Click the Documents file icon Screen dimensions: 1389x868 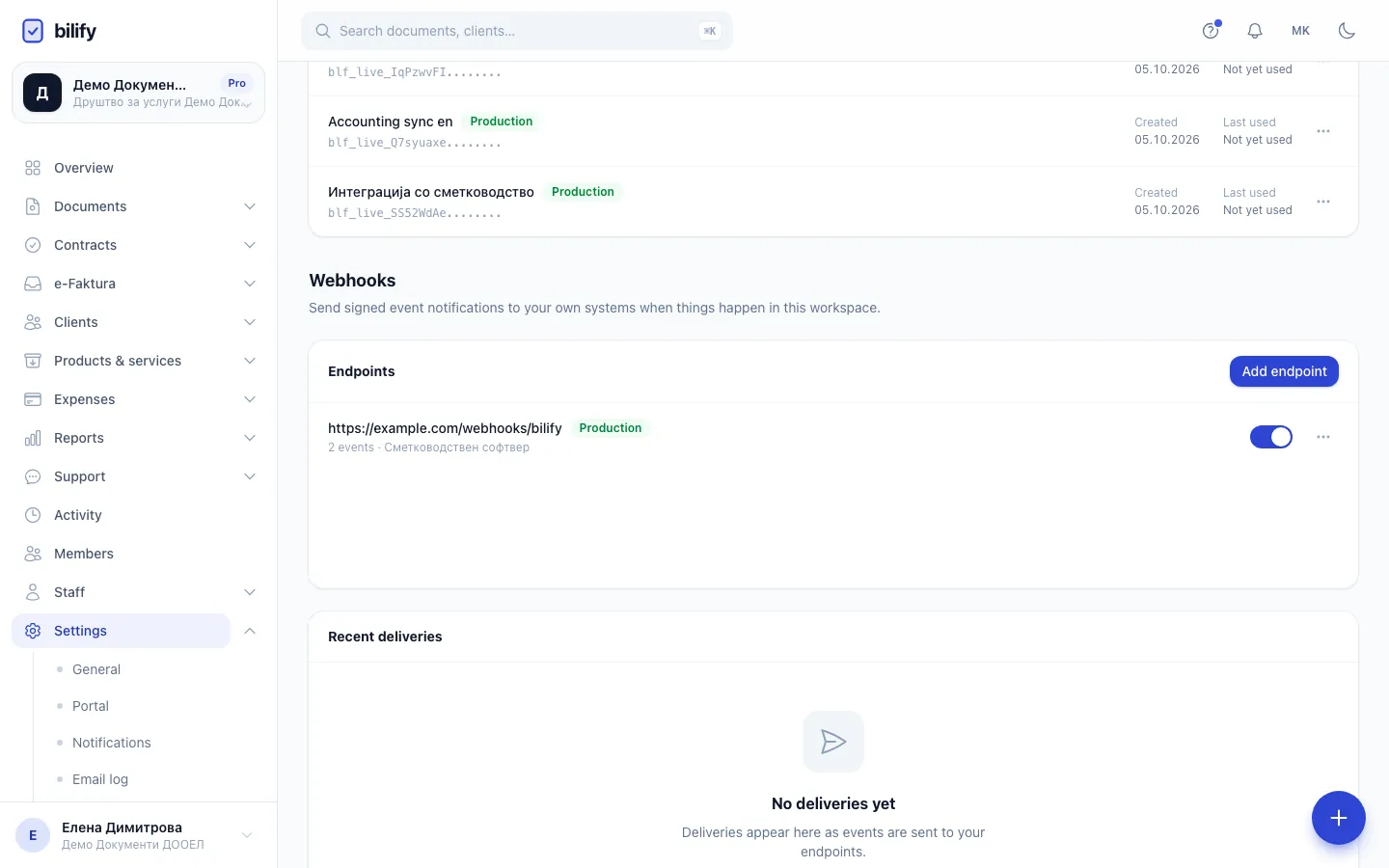[x=33, y=206]
